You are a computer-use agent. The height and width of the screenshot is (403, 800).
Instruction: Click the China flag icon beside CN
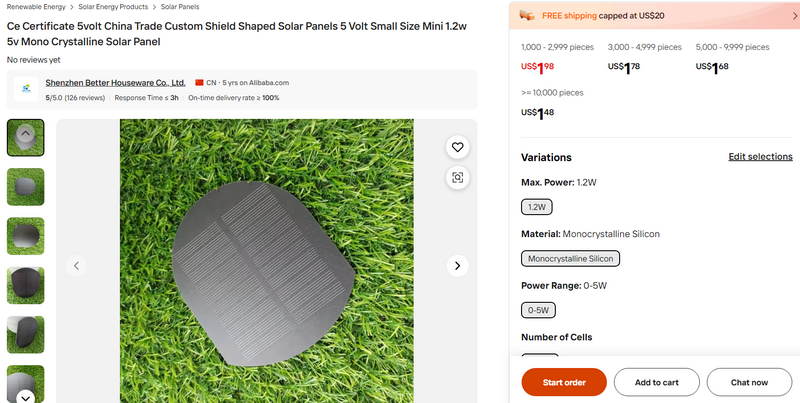coord(200,82)
